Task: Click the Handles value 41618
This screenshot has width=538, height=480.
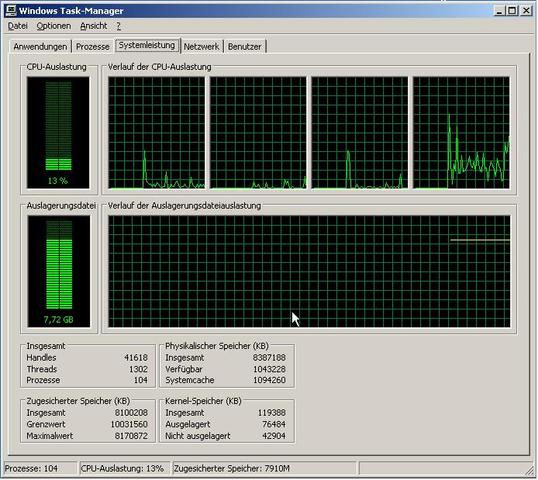Action: 136,358
